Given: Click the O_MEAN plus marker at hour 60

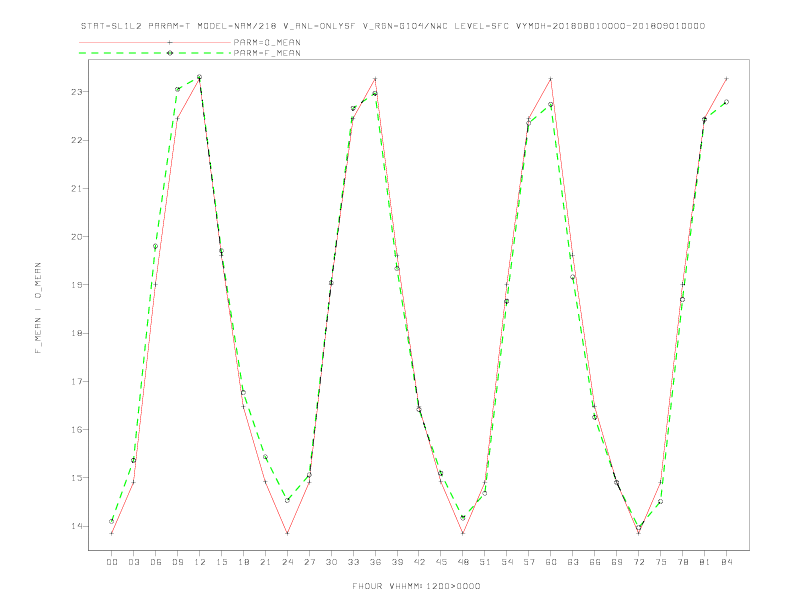Looking at the screenshot, I should [x=551, y=79].
